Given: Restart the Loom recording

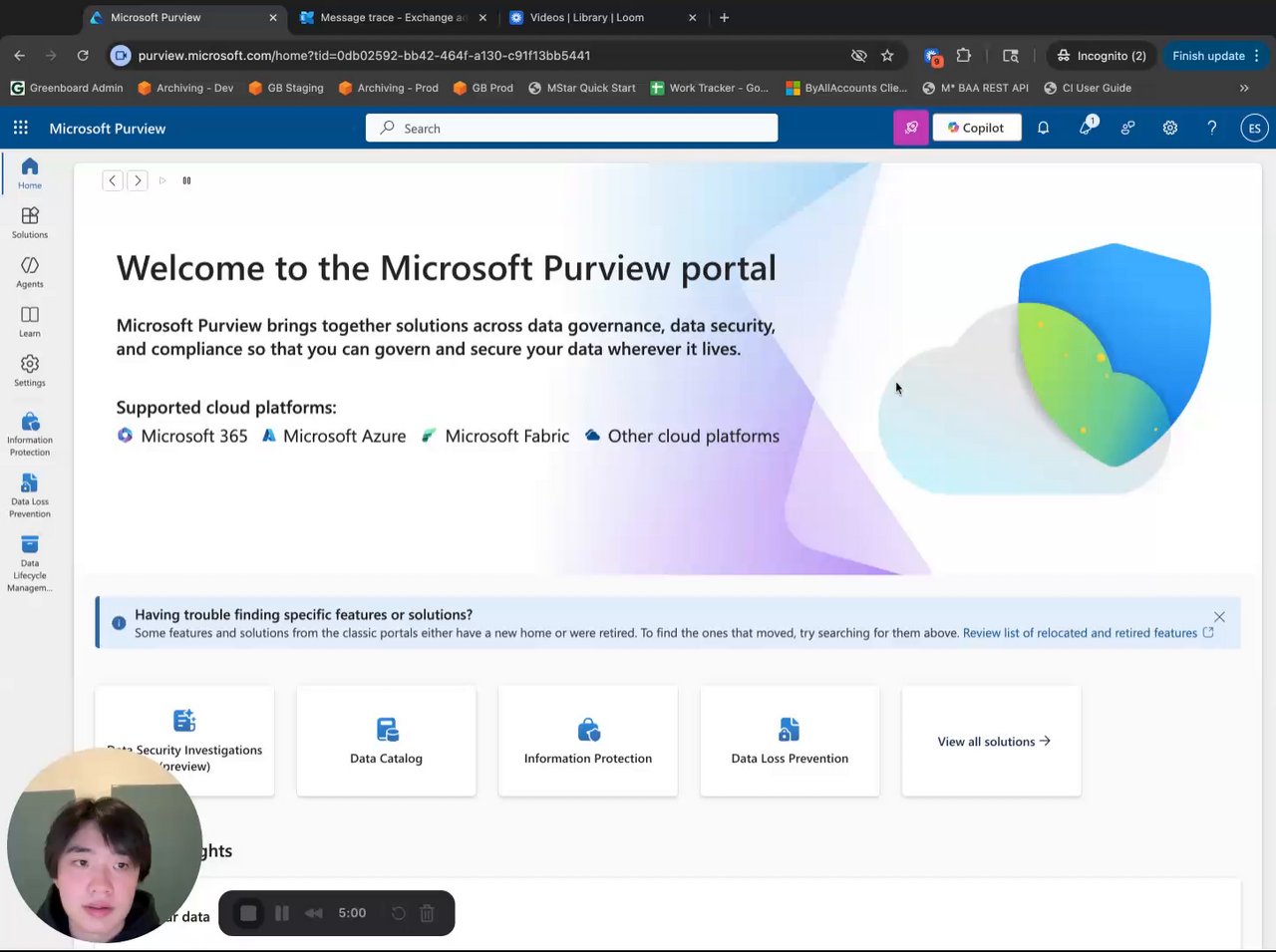Looking at the screenshot, I should coord(398,913).
